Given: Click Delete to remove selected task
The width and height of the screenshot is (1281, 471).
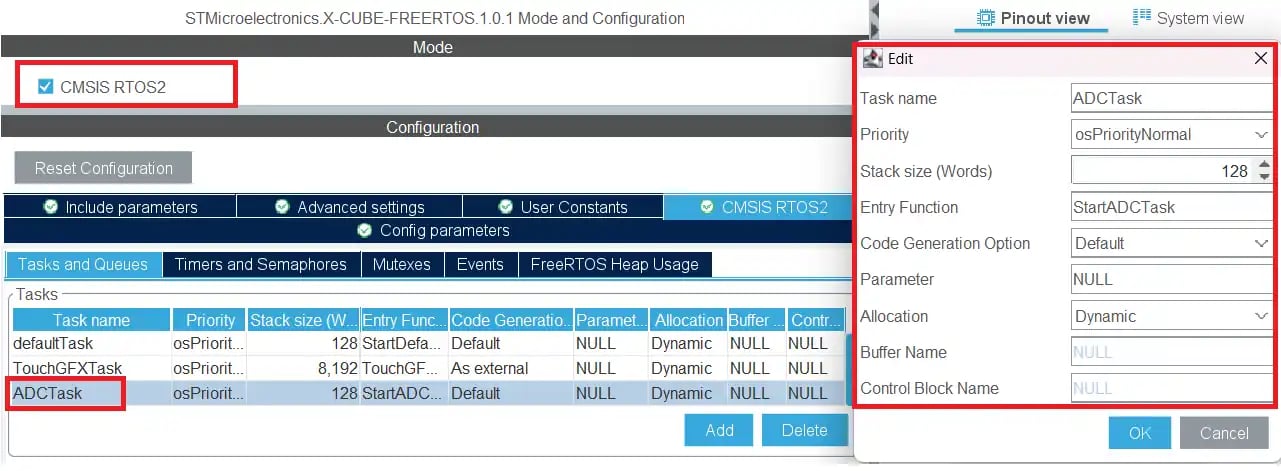Looking at the screenshot, I should [x=804, y=430].
